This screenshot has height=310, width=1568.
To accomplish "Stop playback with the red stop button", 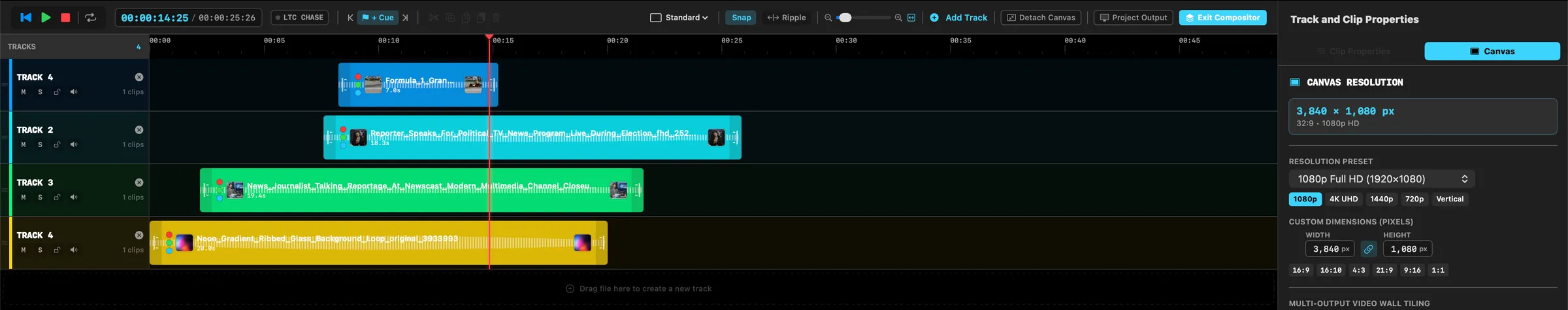I will [65, 18].
